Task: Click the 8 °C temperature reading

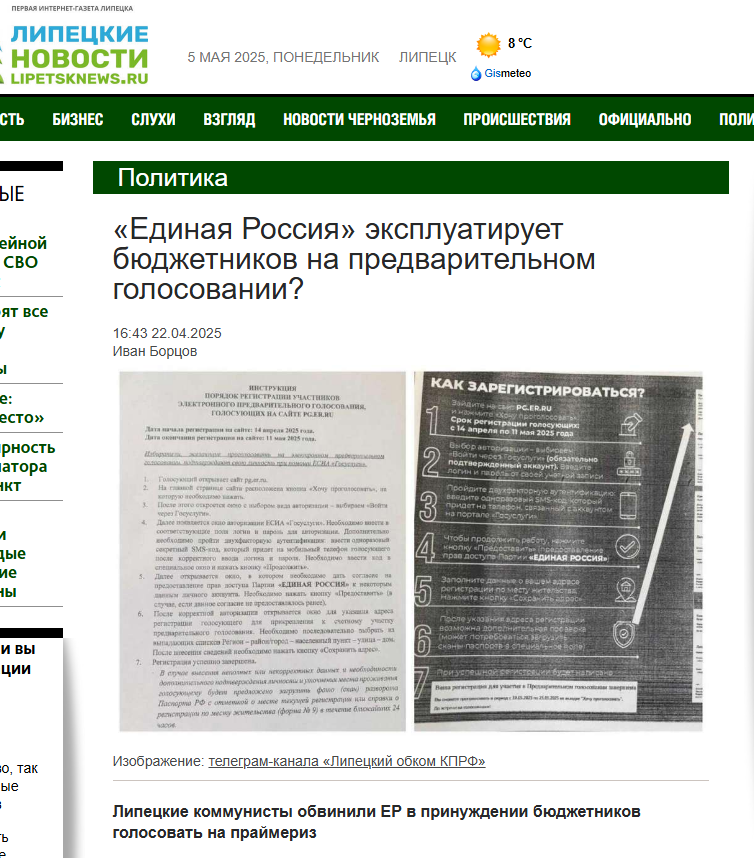Action: [x=520, y=43]
